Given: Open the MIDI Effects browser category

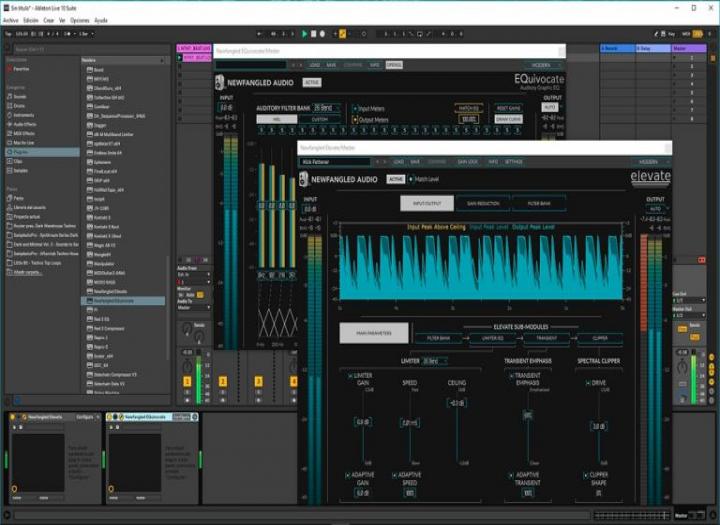Looking at the screenshot, I should pyautogui.click(x=24, y=133).
